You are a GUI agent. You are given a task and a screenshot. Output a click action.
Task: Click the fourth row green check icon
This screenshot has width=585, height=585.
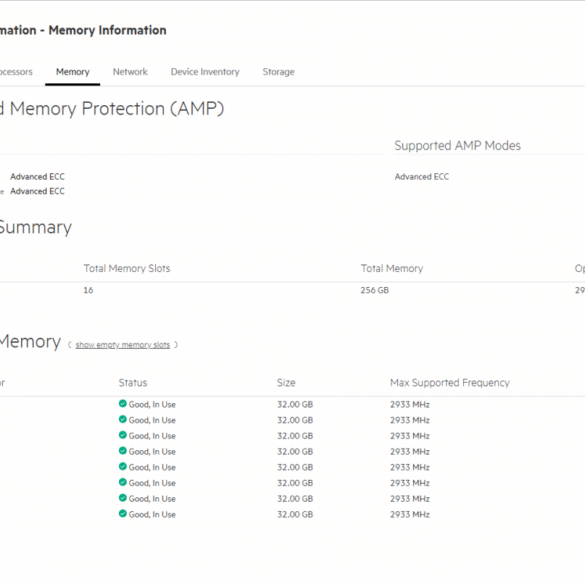[x=122, y=451]
